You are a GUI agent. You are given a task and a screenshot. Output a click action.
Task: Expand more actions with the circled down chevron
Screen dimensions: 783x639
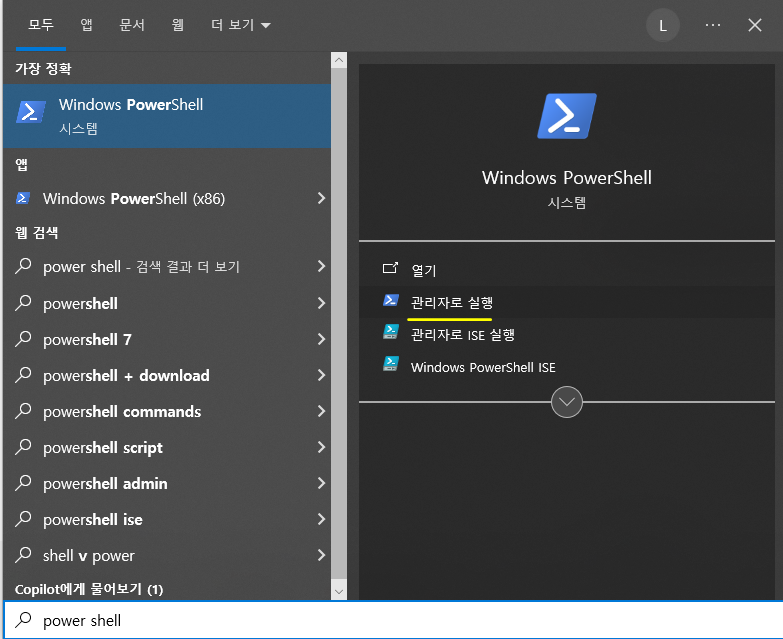pyautogui.click(x=567, y=402)
